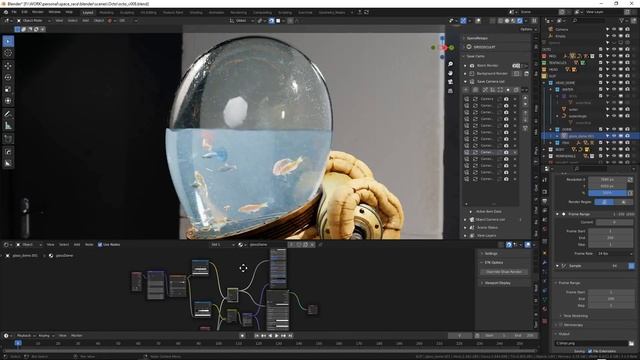Adjust the Resolution percentage slider

[607, 193]
